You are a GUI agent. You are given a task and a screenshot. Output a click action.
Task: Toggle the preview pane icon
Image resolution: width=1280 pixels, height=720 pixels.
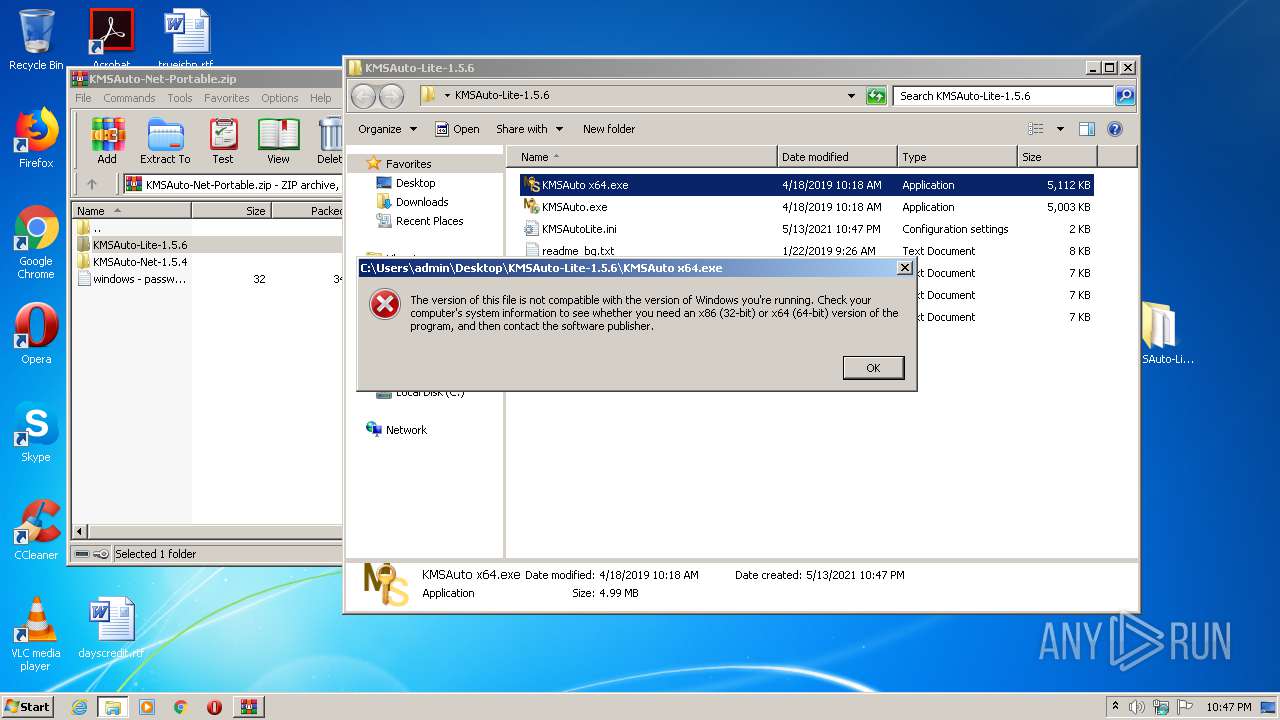click(x=1087, y=129)
